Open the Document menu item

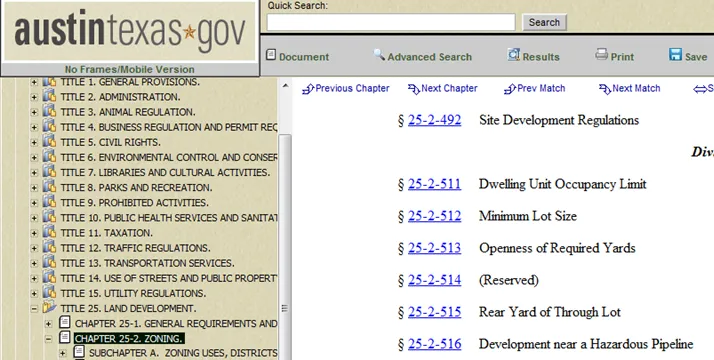click(x=304, y=57)
